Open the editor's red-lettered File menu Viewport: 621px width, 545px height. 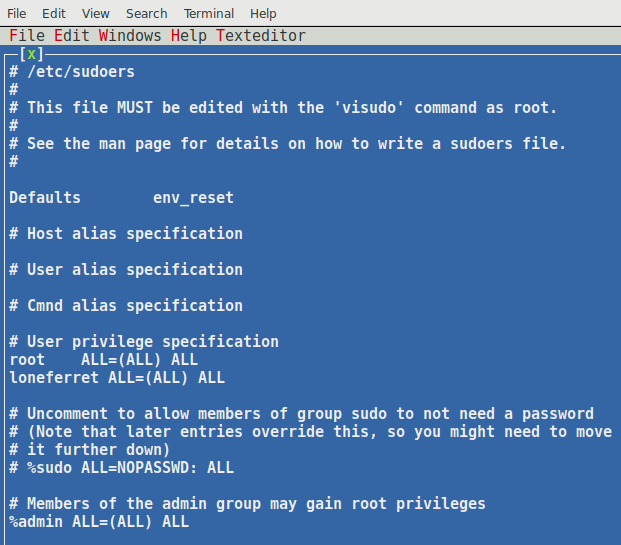click(x=27, y=36)
